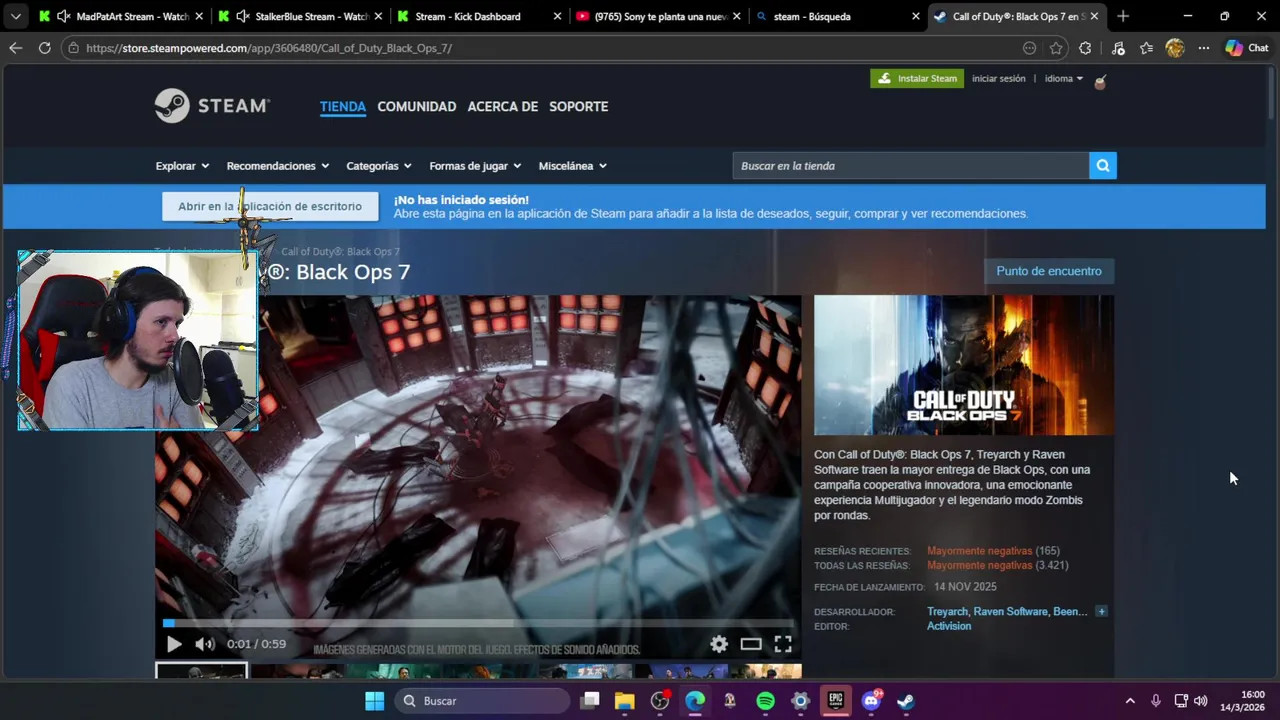Click iniciar sesión link
This screenshot has width=1280, height=720.
click(999, 78)
